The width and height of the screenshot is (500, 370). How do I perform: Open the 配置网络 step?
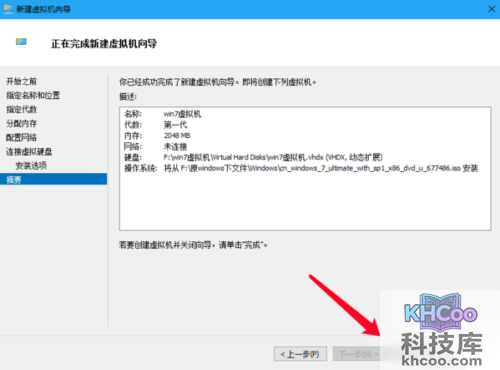[x=21, y=137]
